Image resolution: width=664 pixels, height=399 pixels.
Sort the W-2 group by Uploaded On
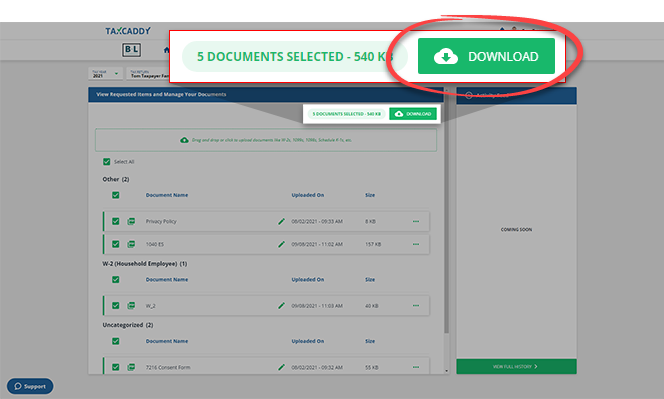(x=308, y=280)
